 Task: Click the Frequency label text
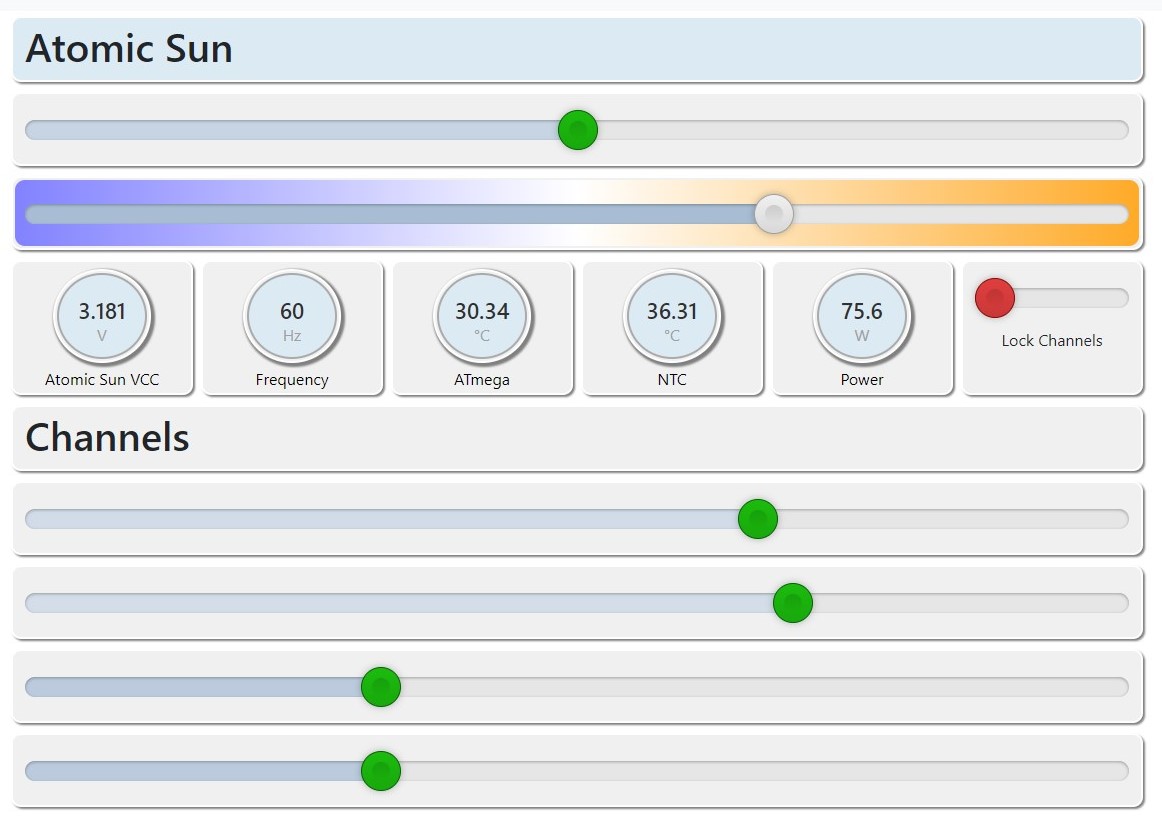[292, 380]
